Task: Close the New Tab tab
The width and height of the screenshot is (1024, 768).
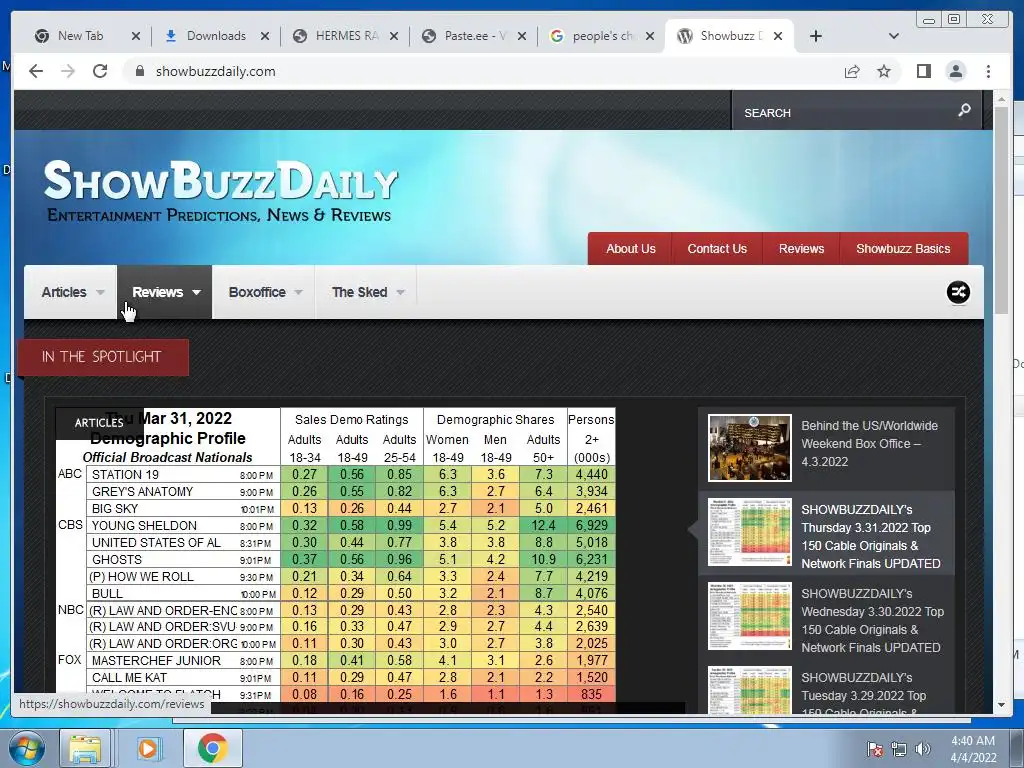Action: coord(136,36)
